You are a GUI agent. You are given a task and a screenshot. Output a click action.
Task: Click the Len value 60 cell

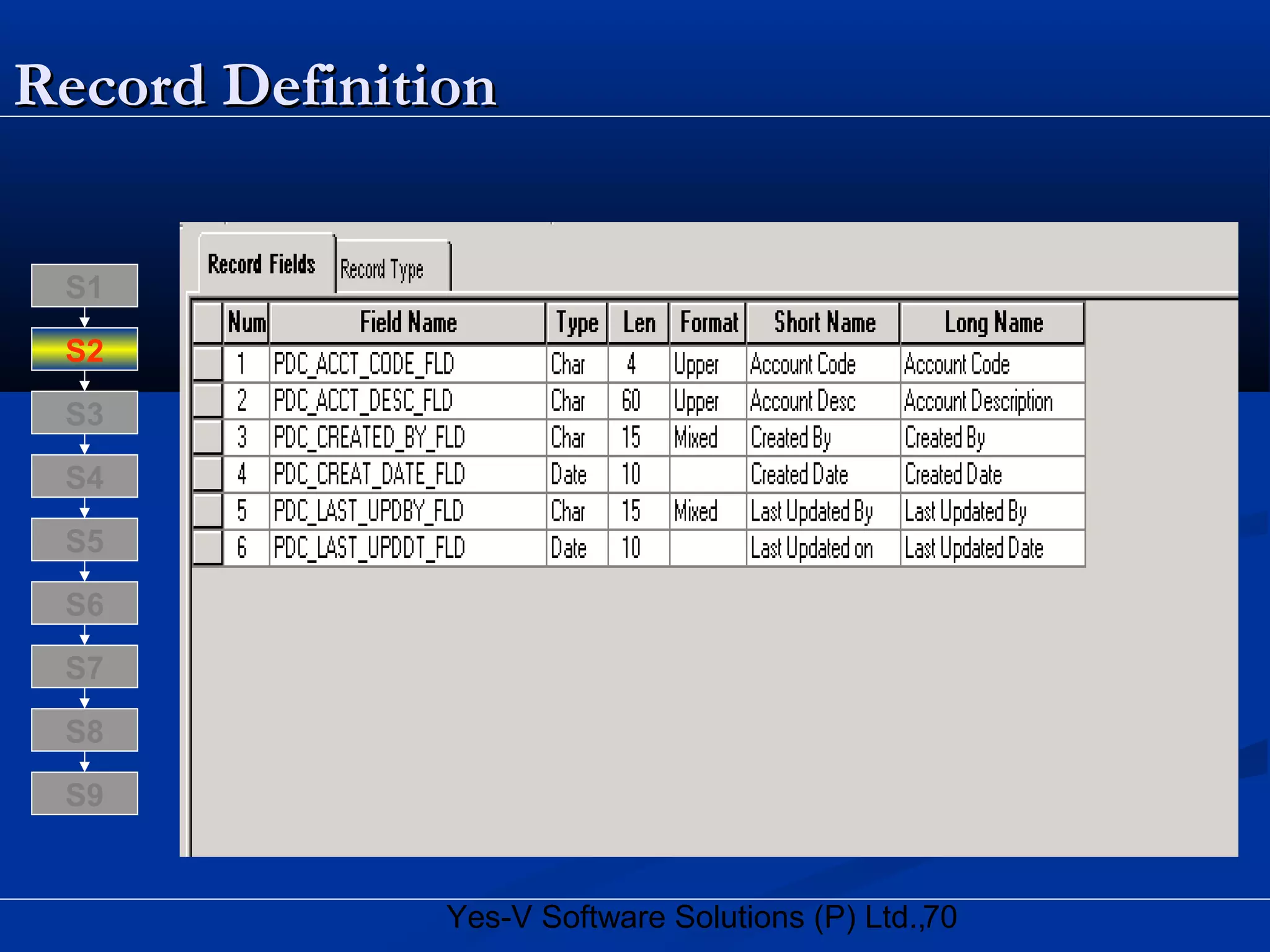click(x=639, y=400)
